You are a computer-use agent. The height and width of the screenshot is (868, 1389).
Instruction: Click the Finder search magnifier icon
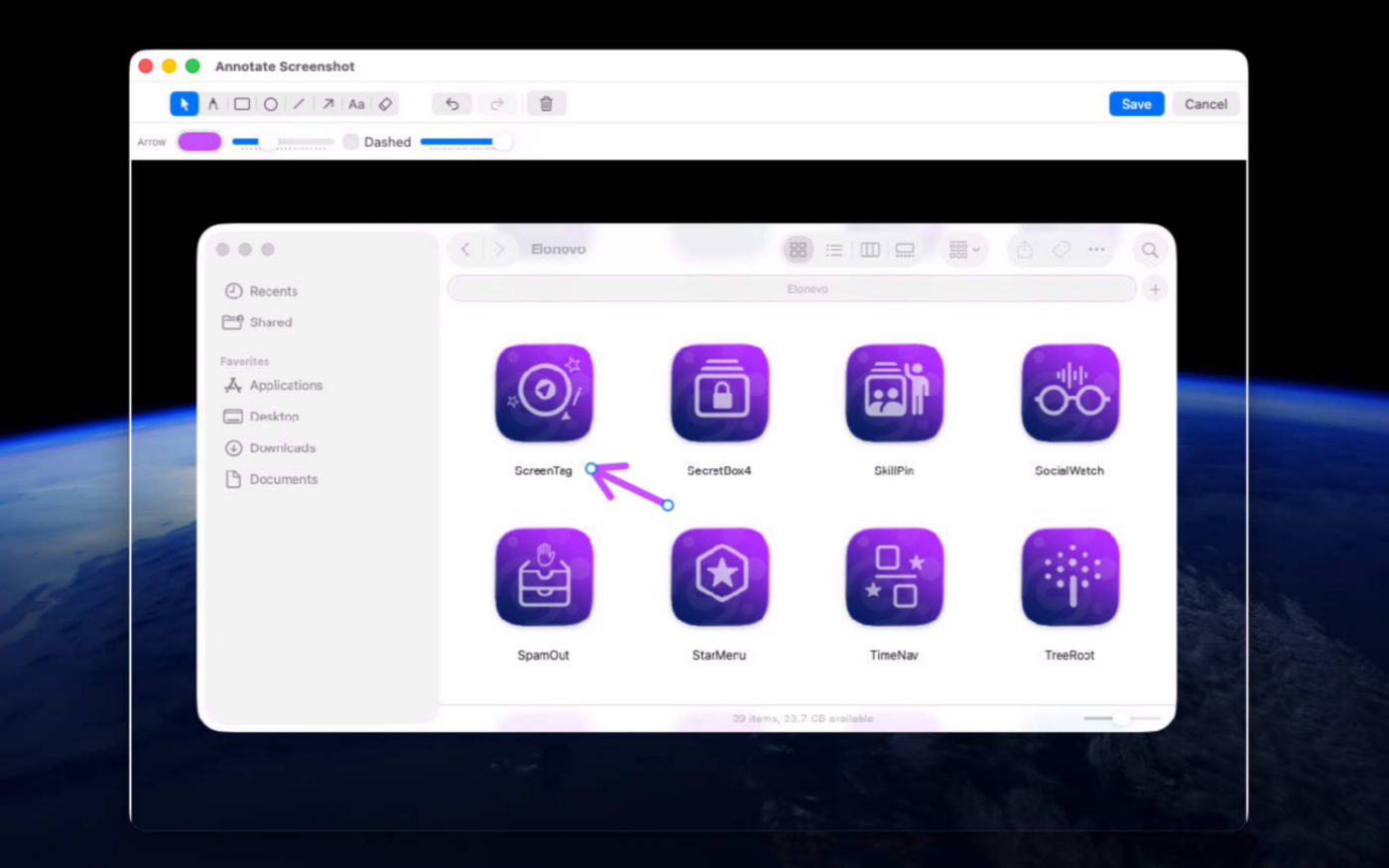pos(1150,250)
